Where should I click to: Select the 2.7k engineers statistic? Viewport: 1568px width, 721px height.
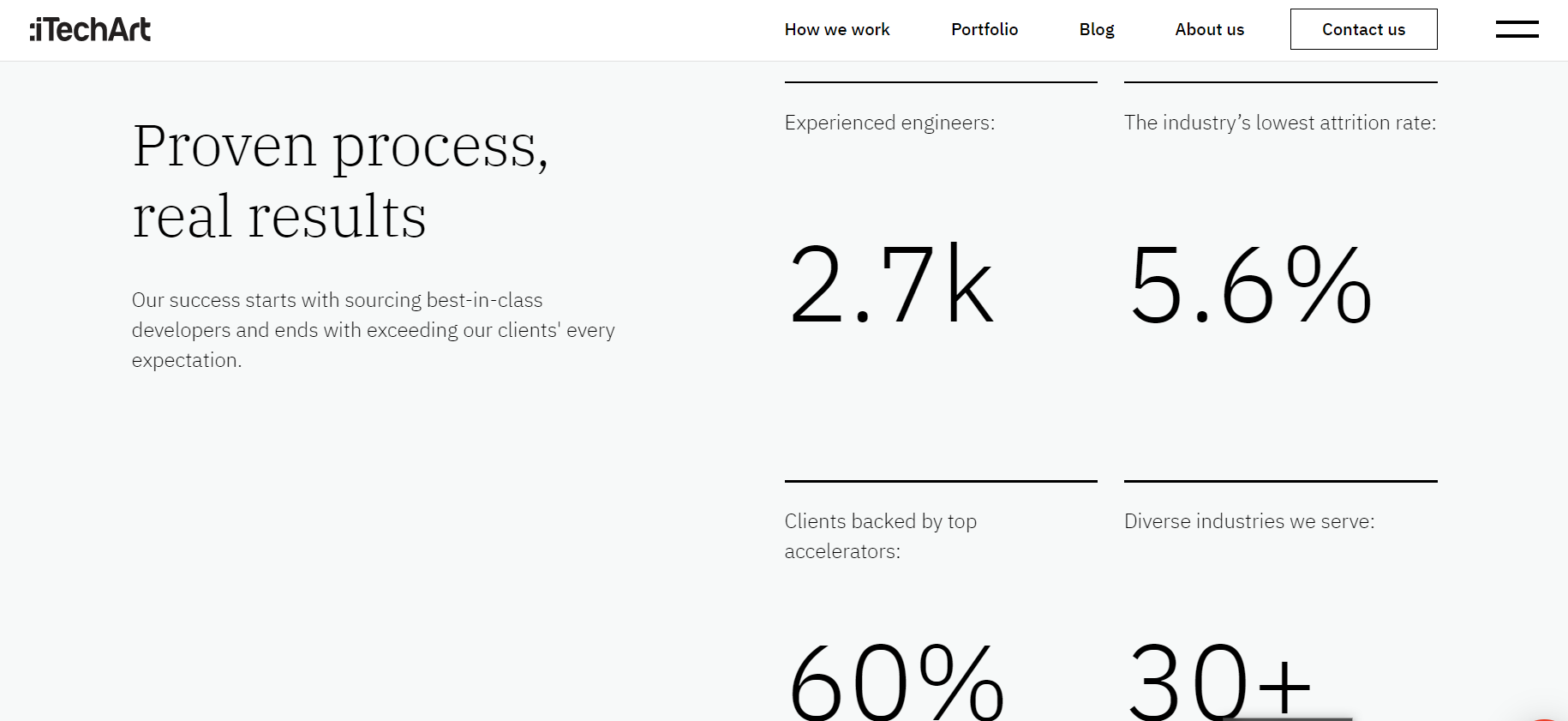[891, 284]
